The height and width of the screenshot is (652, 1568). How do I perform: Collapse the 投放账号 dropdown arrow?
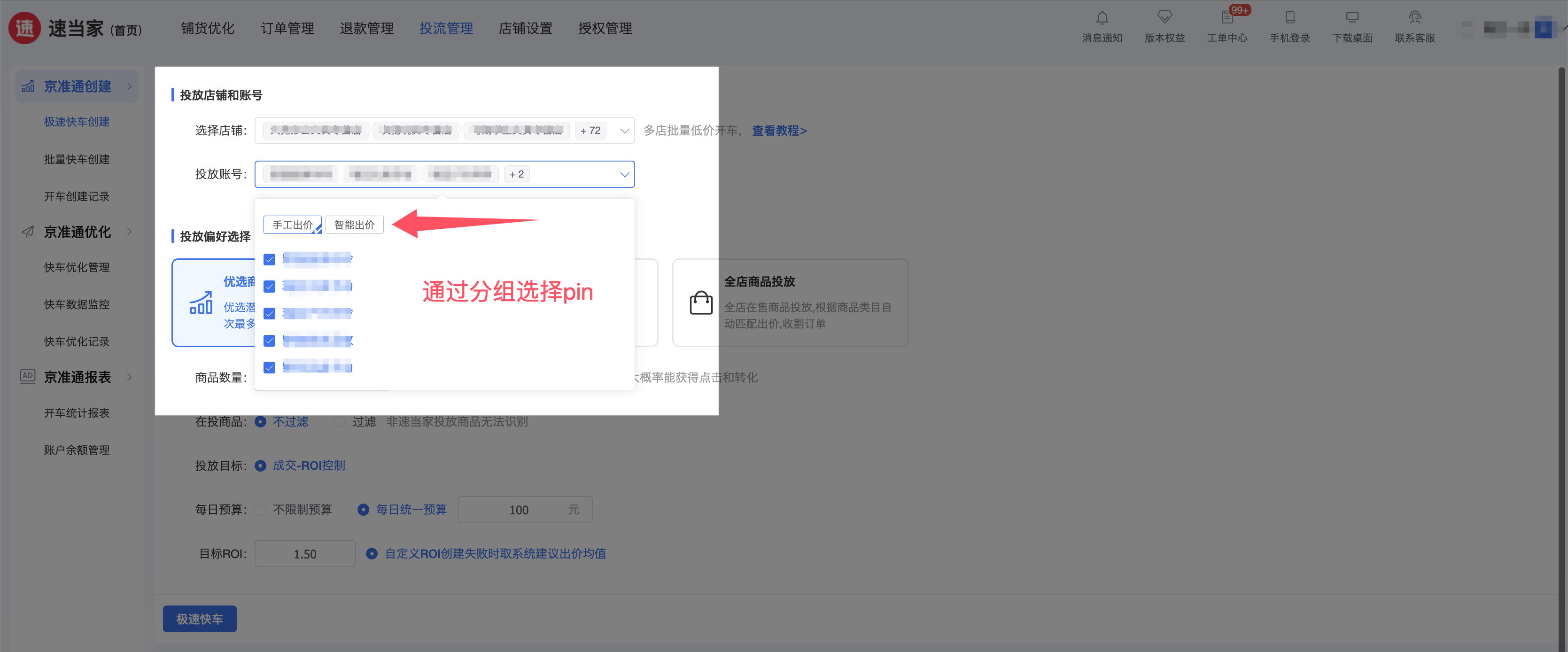coord(624,175)
